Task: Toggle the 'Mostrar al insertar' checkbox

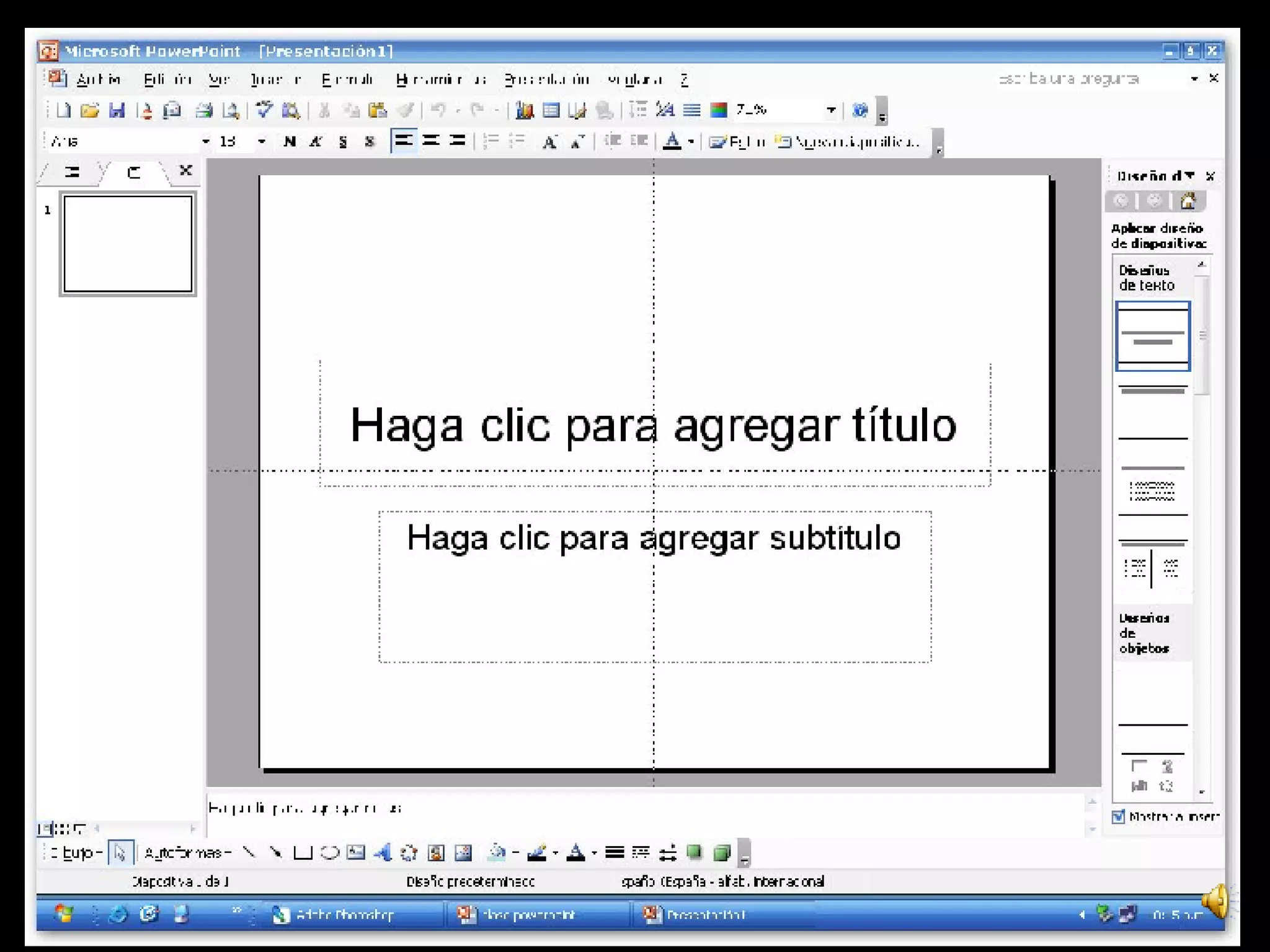Action: (x=1118, y=817)
